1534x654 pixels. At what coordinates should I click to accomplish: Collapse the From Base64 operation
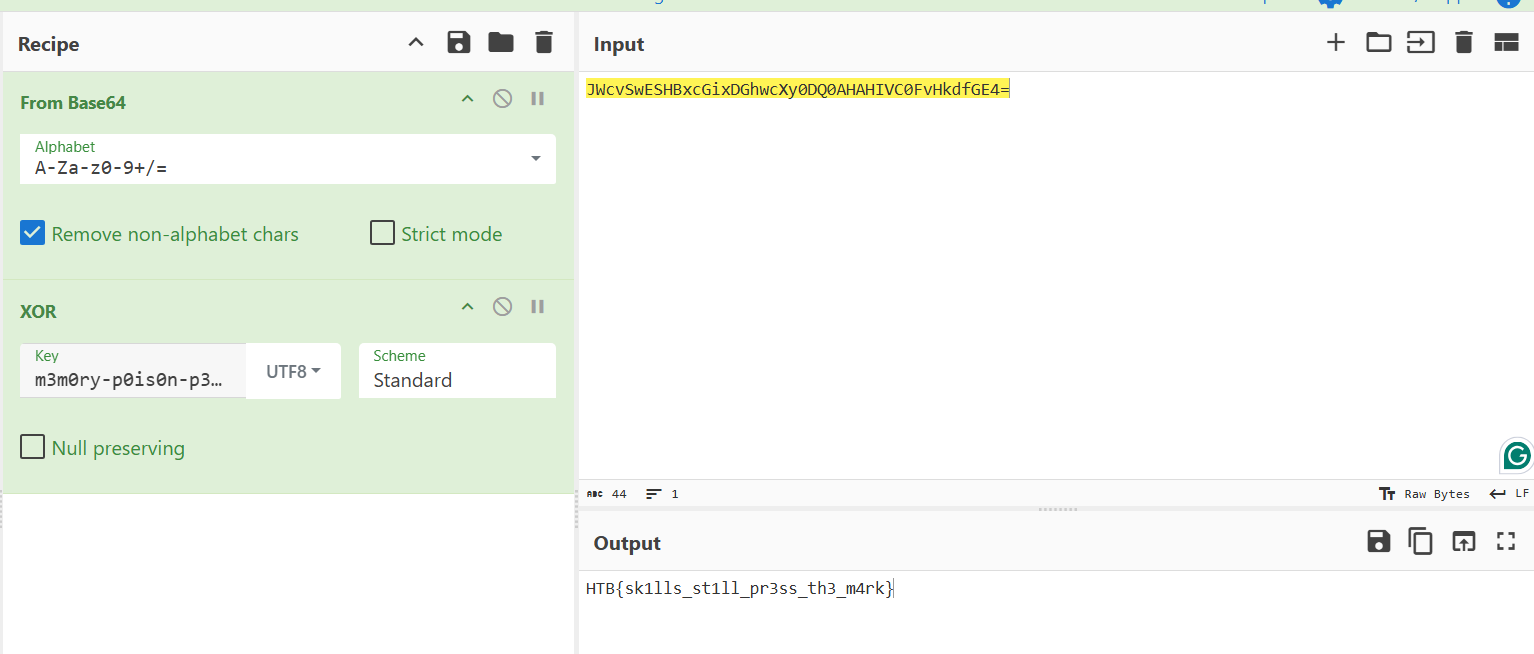coord(467,99)
